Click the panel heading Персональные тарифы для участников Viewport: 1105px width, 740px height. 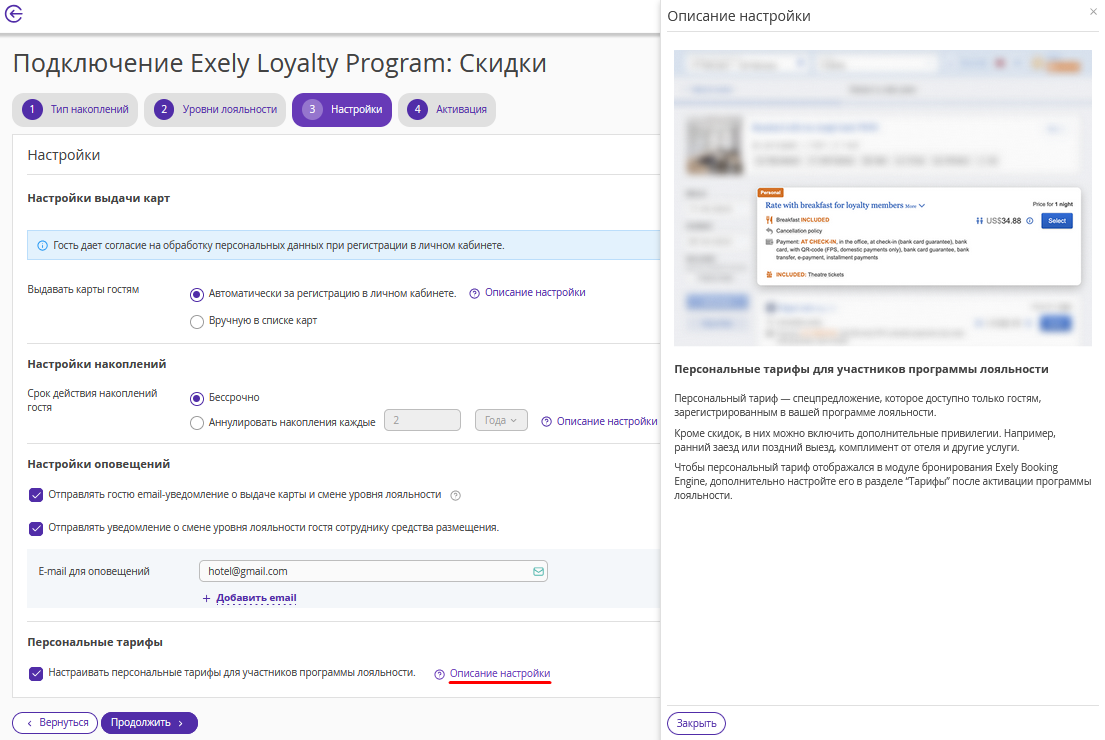coord(861,369)
